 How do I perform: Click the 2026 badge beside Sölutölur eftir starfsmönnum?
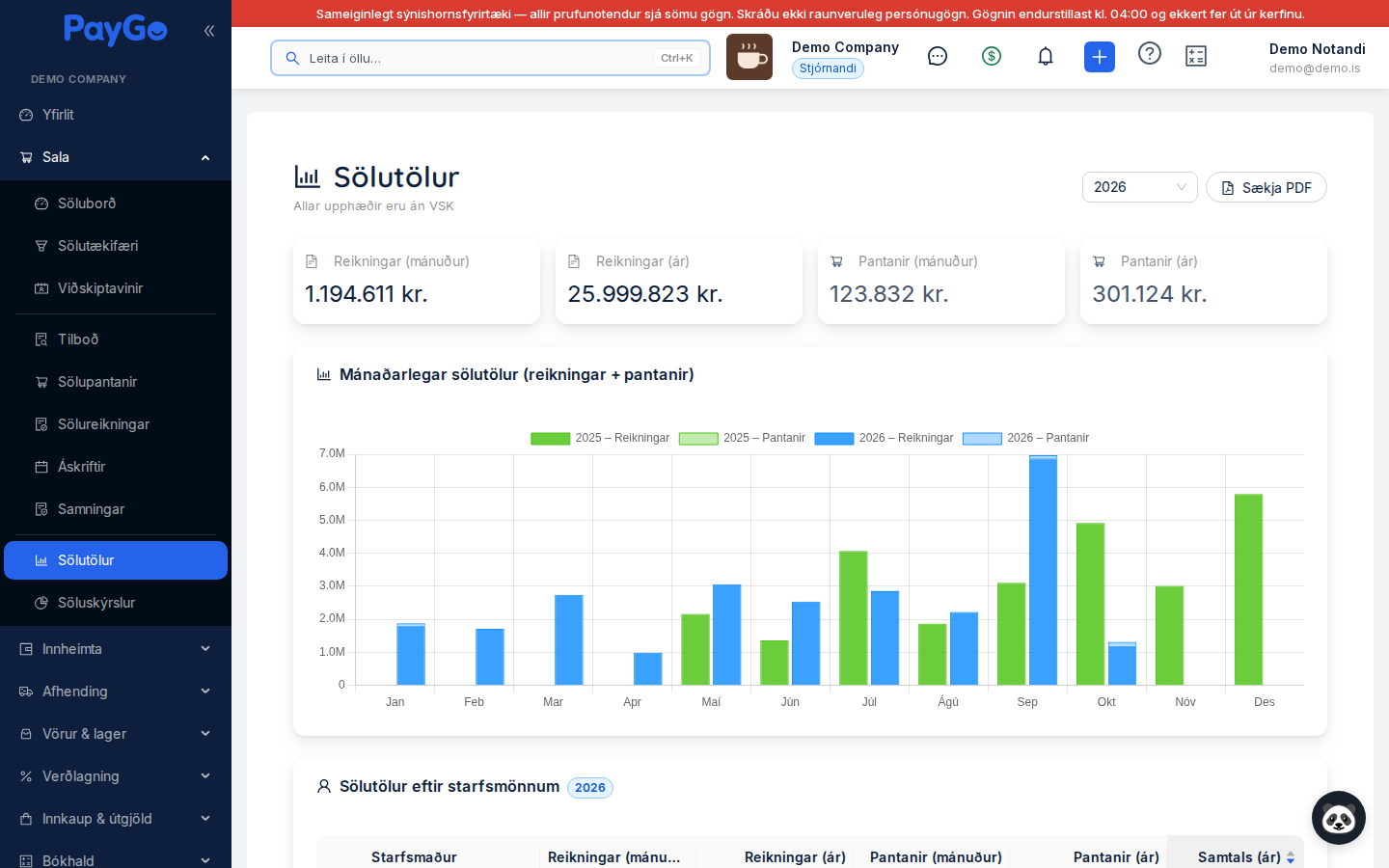(590, 788)
